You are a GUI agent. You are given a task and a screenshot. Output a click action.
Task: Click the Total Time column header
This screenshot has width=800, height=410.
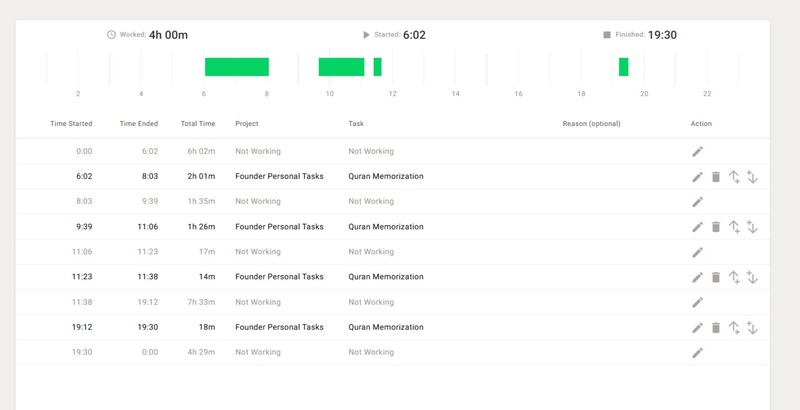tap(198, 124)
